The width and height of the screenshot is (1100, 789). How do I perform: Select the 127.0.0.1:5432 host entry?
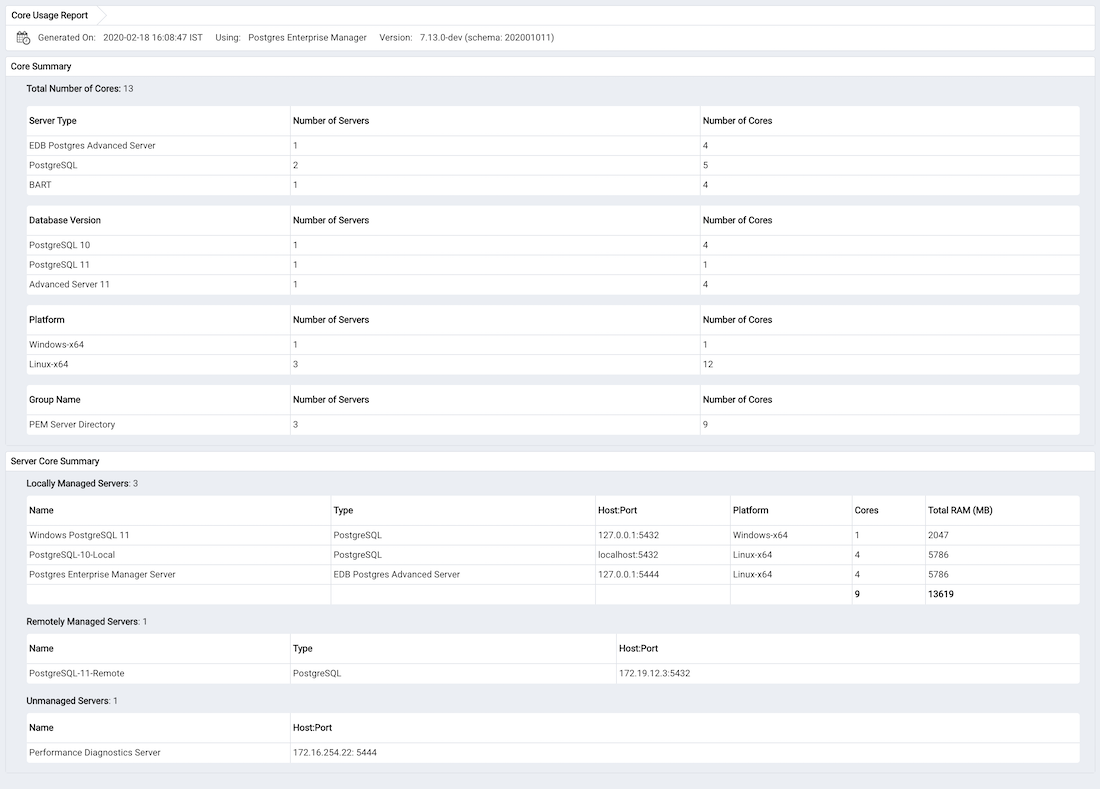tap(629, 535)
